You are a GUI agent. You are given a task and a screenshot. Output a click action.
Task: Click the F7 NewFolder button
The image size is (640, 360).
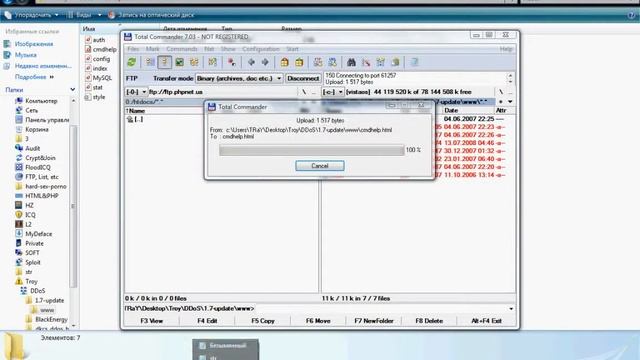374,321
